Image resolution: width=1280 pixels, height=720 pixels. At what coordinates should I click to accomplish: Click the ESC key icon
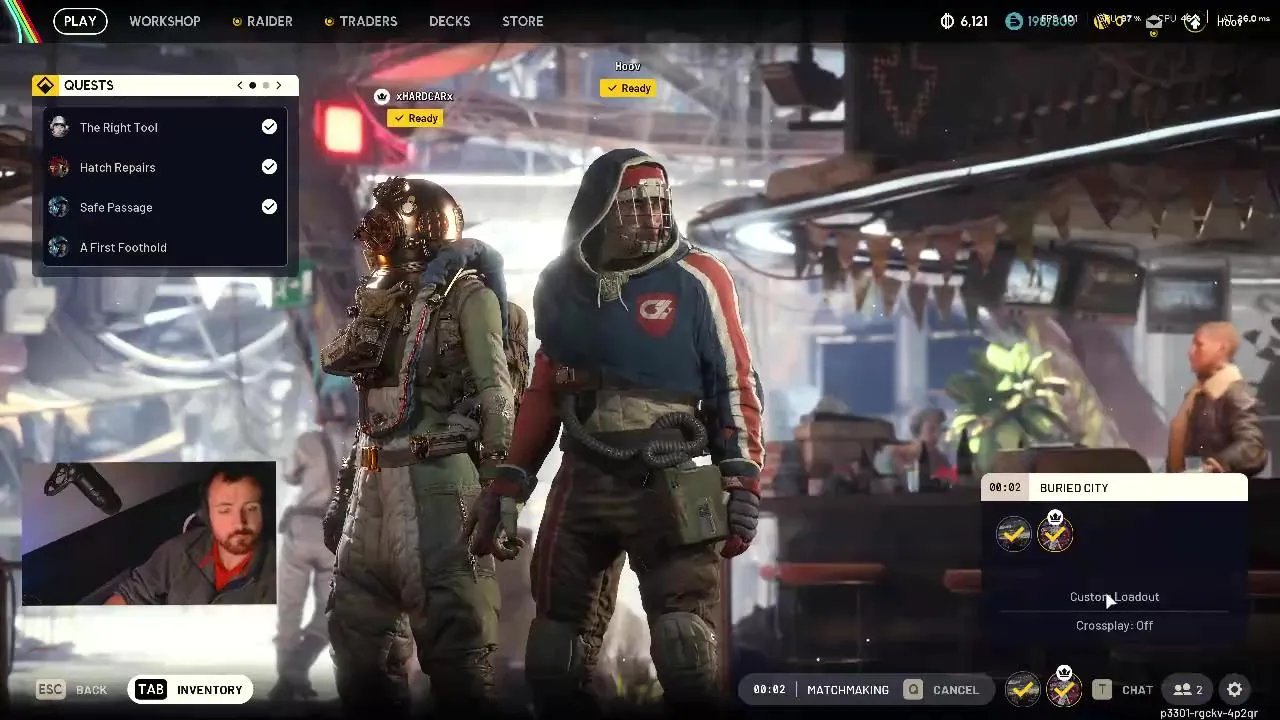coord(51,690)
